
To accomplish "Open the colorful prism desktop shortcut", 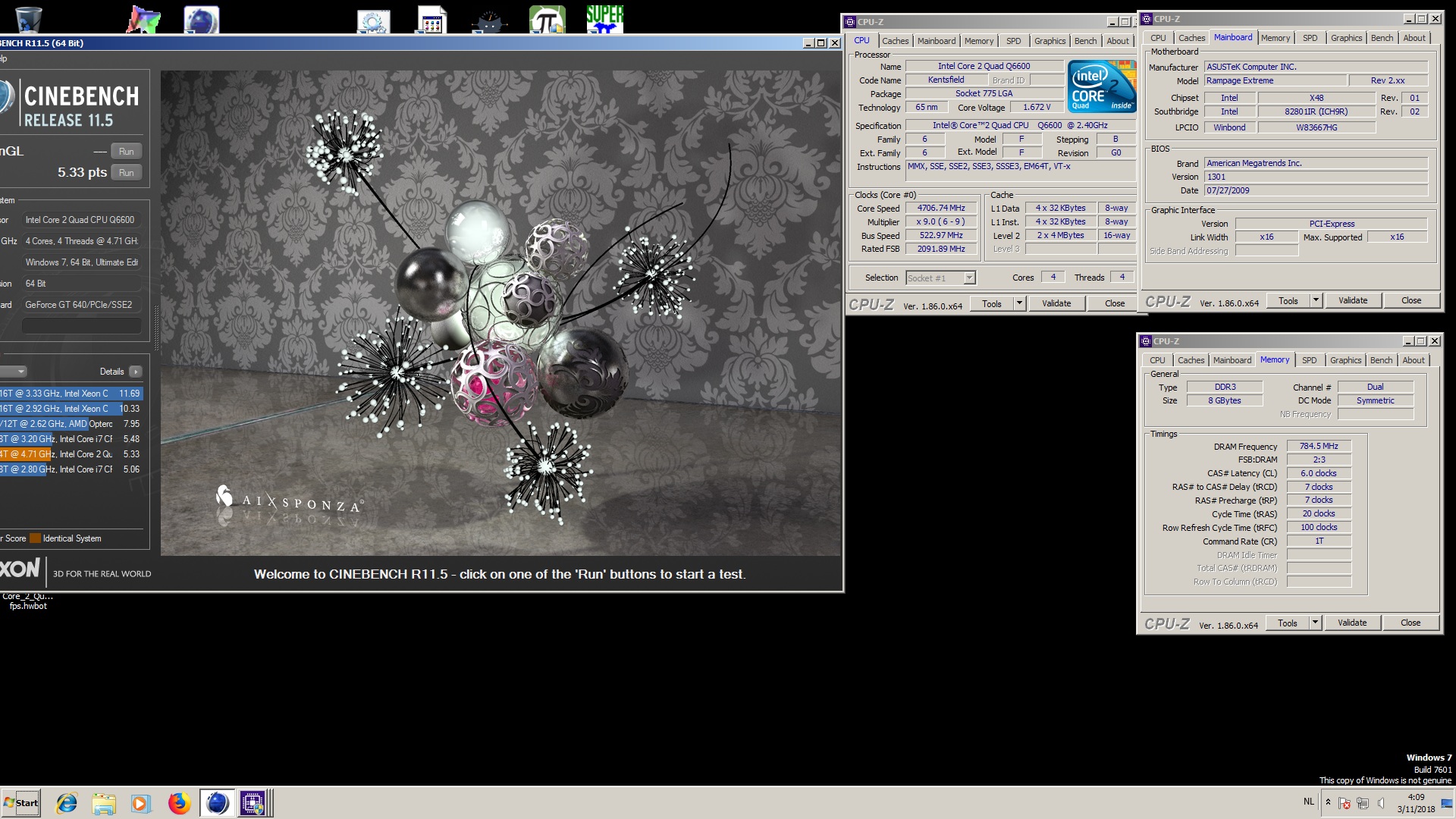I will pyautogui.click(x=143, y=19).
